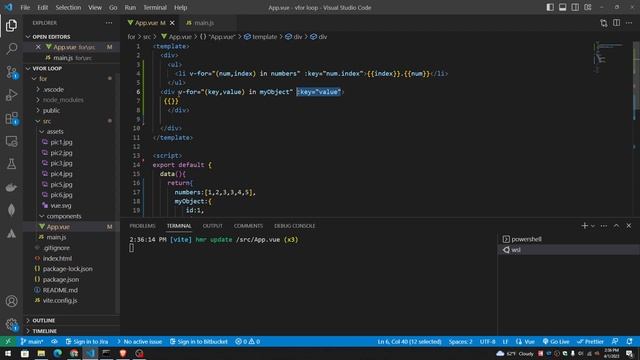Open the Accounts menu icon
The image size is (640, 360).
tap(11, 301)
